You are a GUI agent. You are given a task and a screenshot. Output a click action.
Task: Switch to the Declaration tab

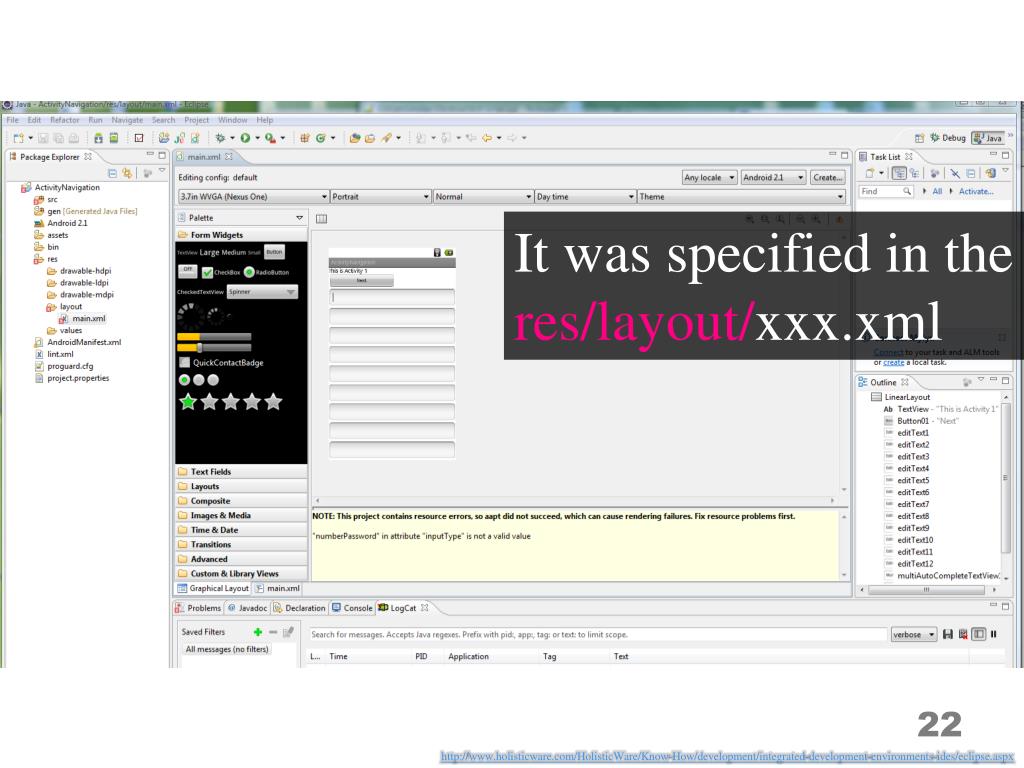point(300,608)
